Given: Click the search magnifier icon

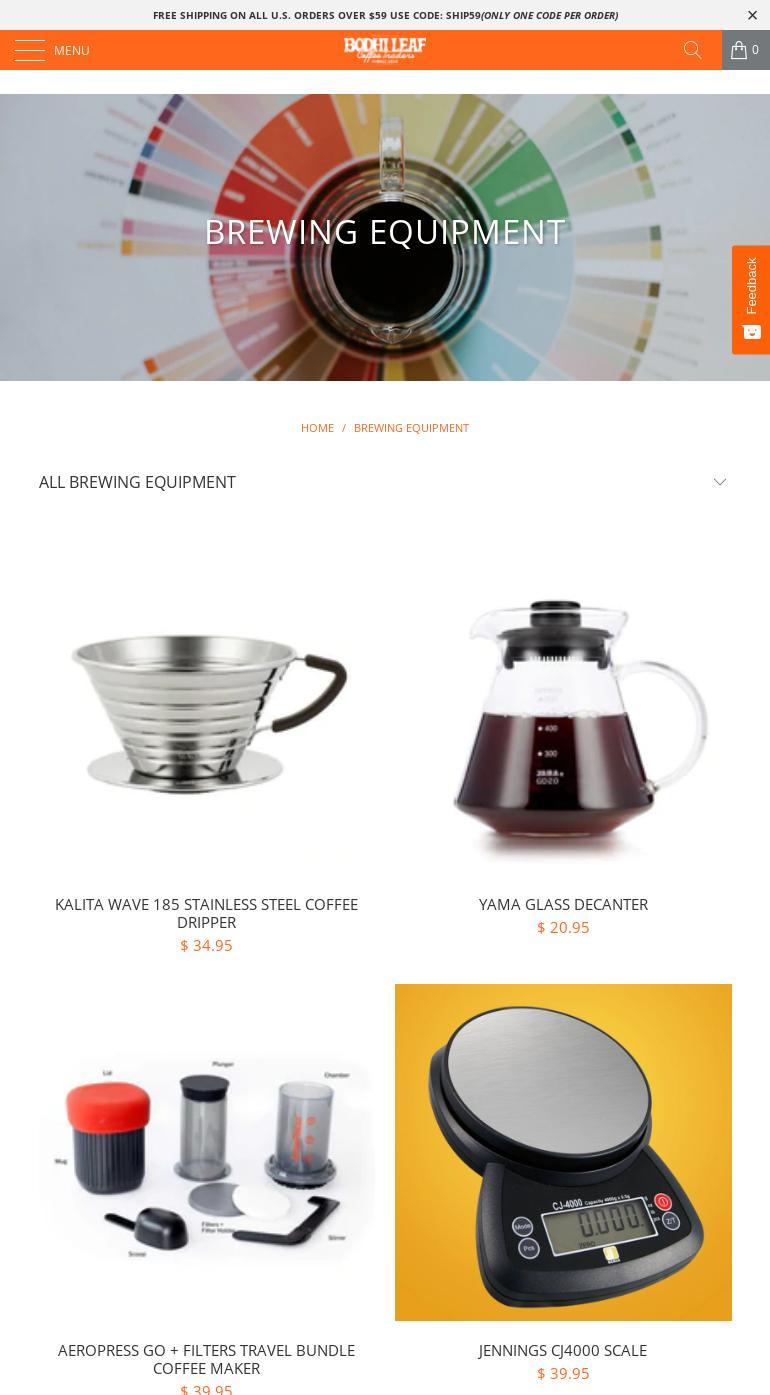Looking at the screenshot, I should pos(692,50).
